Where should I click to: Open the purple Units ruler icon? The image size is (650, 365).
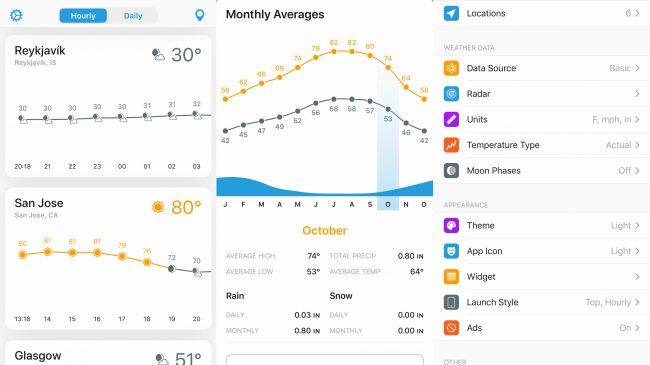[x=451, y=119]
